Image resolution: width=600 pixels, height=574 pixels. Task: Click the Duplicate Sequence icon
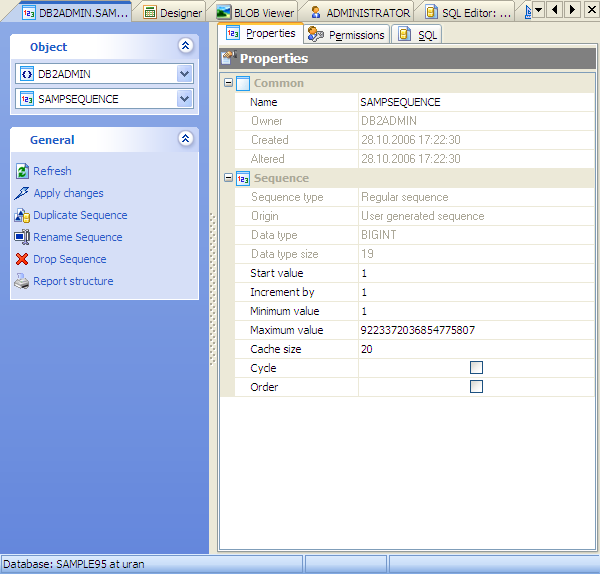tap(23, 215)
